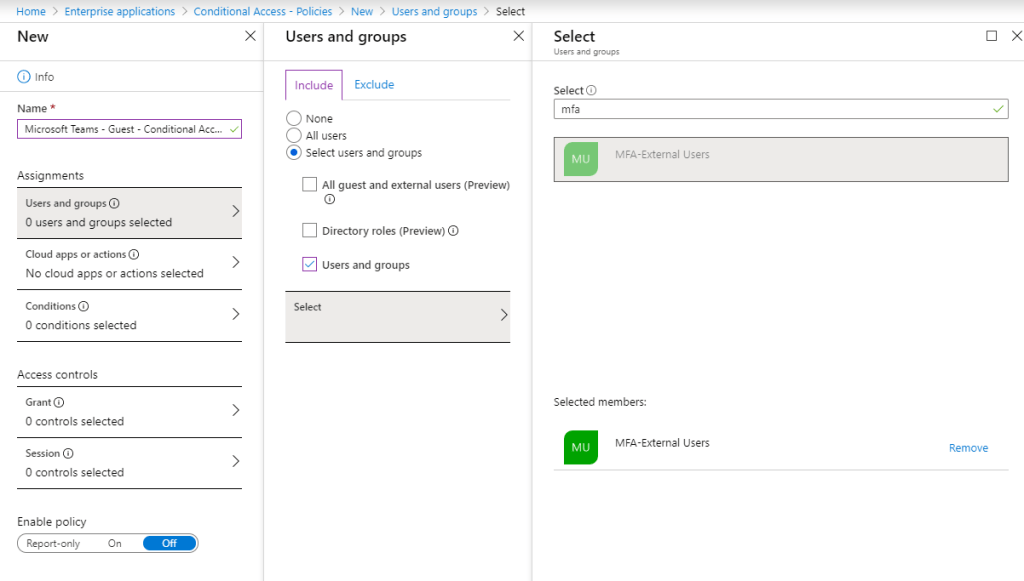This screenshot has height=581, width=1024.
Task: Click the Conditions info icon
Action: click(84, 307)
